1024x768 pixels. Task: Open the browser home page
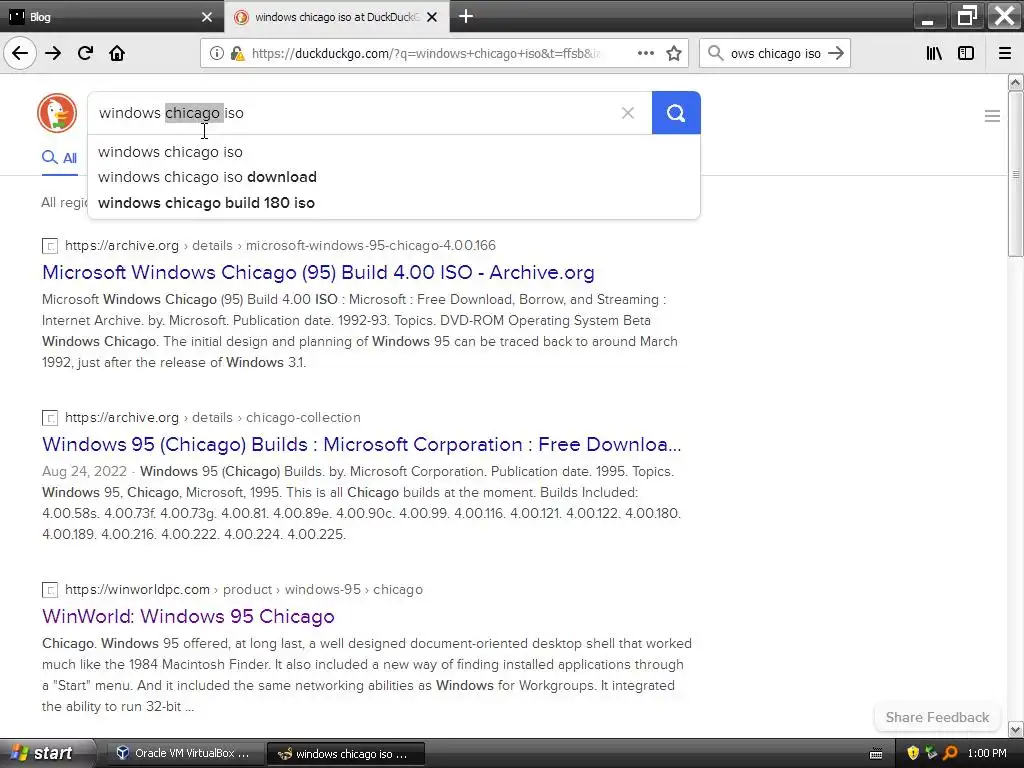pos(117,53)
